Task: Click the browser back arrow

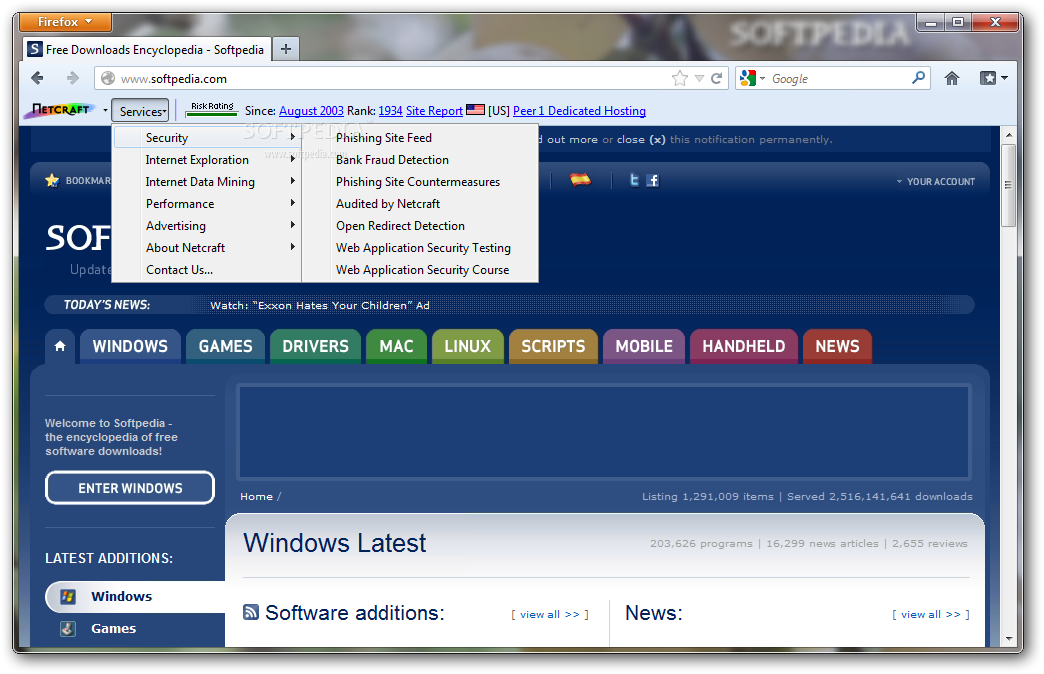Action: coord(37,79)
